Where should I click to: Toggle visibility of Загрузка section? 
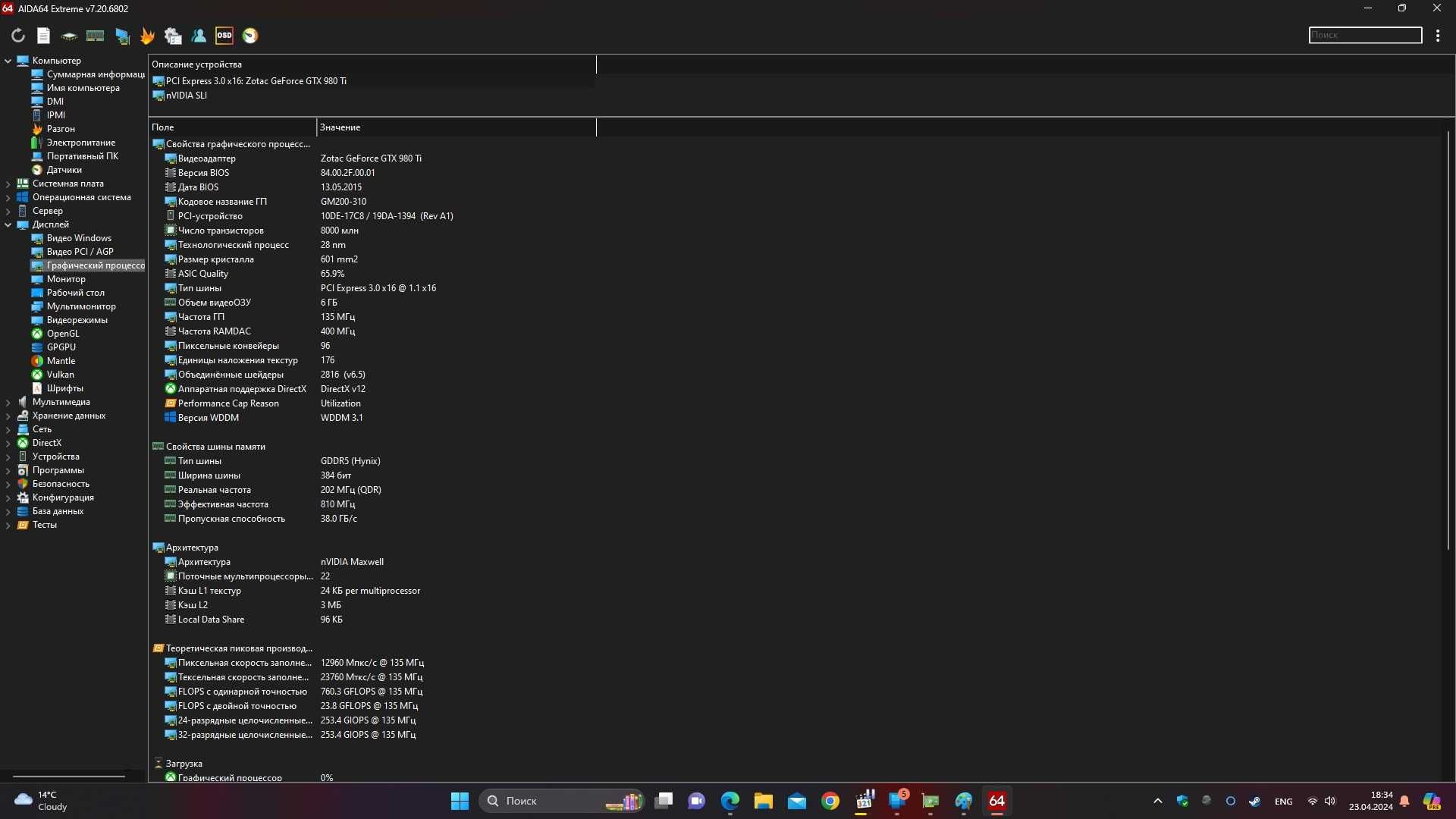[157, 763]
